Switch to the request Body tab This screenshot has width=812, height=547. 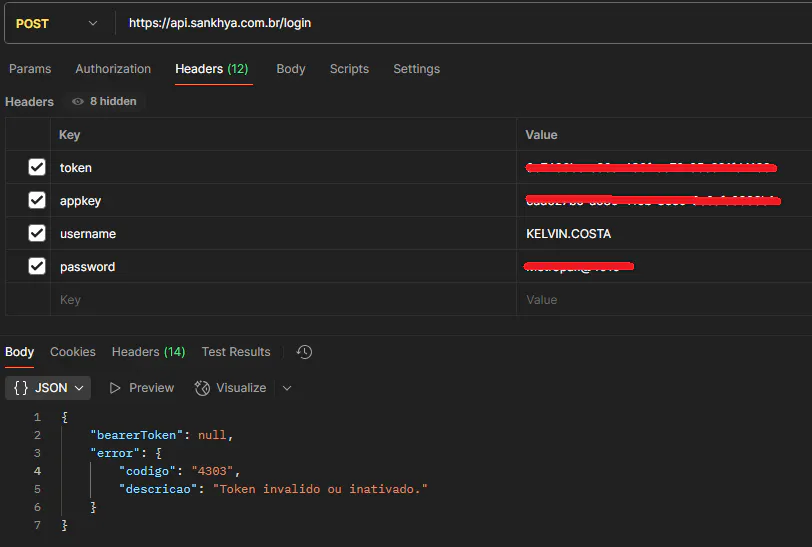(291, 69)
